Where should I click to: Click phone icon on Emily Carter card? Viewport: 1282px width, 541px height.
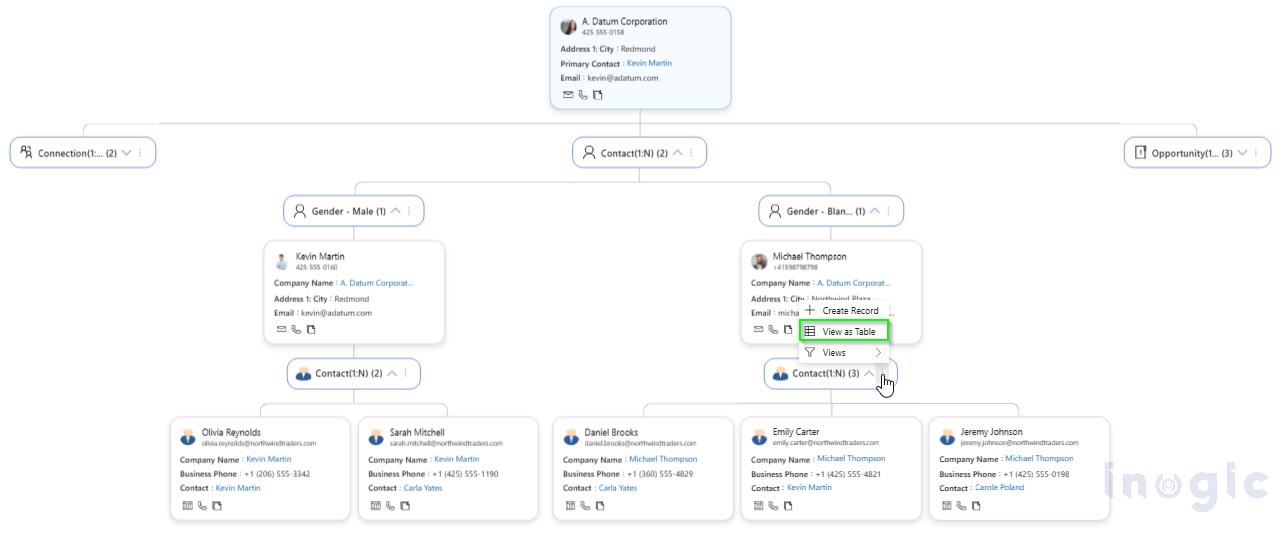pyautogui.click(x=773, y=505)
